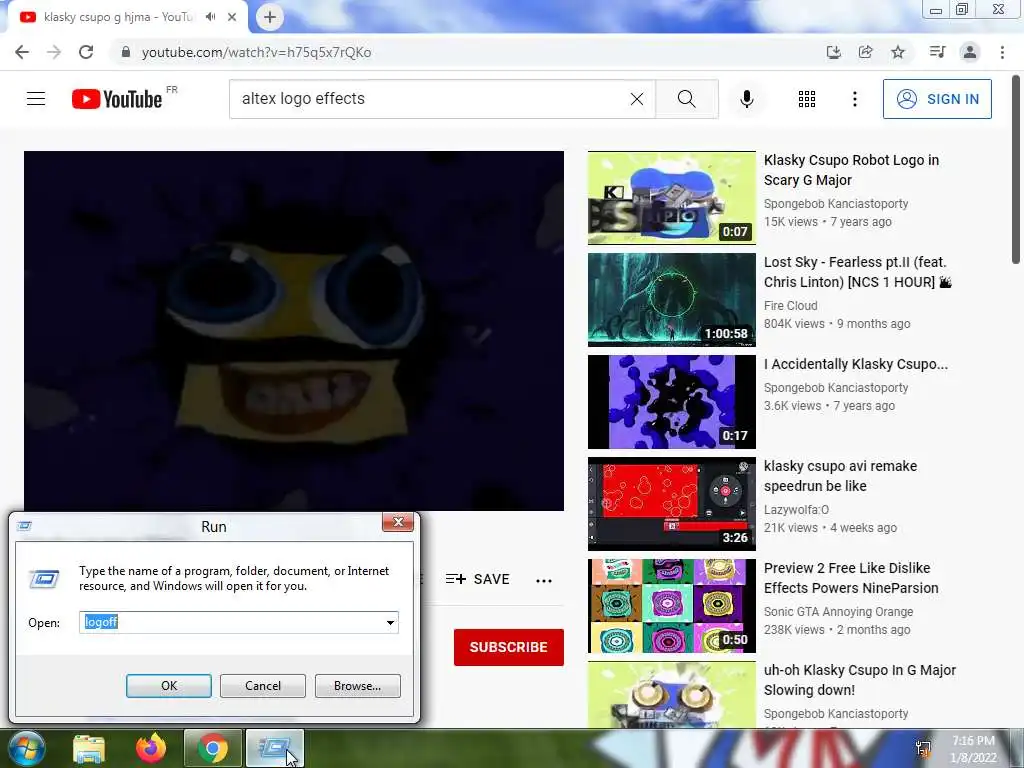Visit Fire Cloud channel
Screen dimensions: 1024x768
(790, 306)
